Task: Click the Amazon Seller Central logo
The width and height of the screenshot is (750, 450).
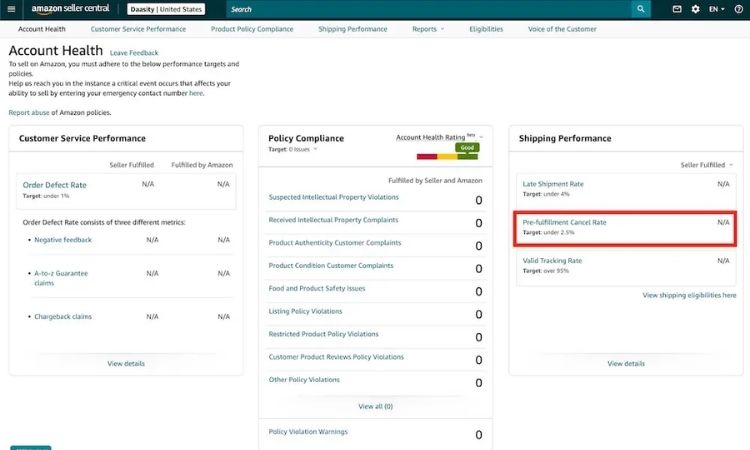Action: point(70,9)
